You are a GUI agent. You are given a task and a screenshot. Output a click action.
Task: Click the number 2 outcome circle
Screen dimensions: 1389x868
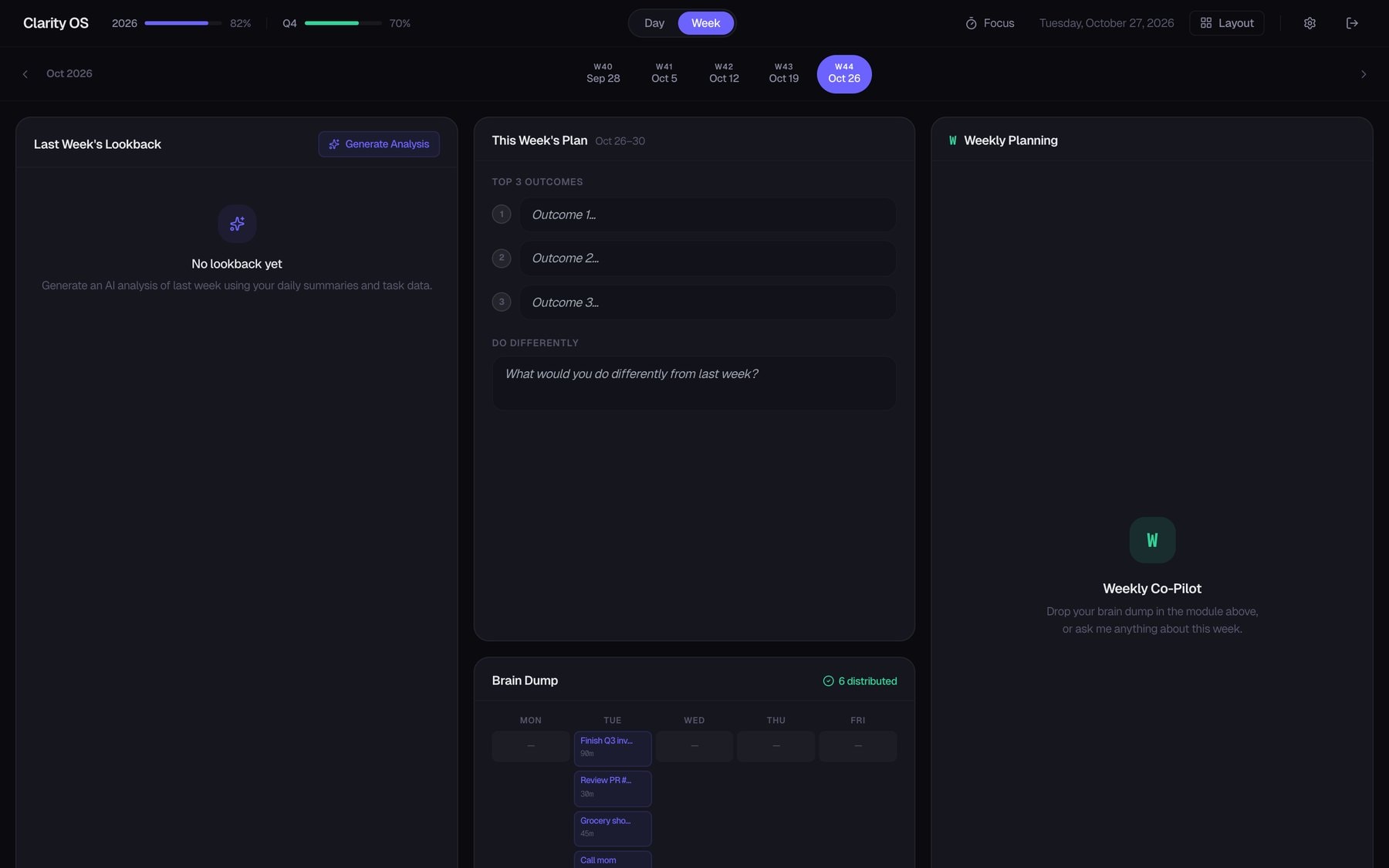(502, 258)
